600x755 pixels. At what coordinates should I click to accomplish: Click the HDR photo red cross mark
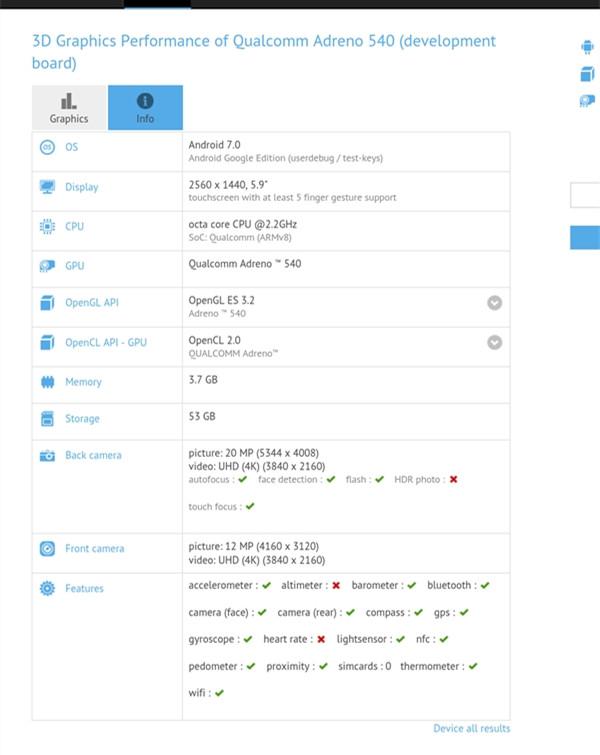pos(453,480)
